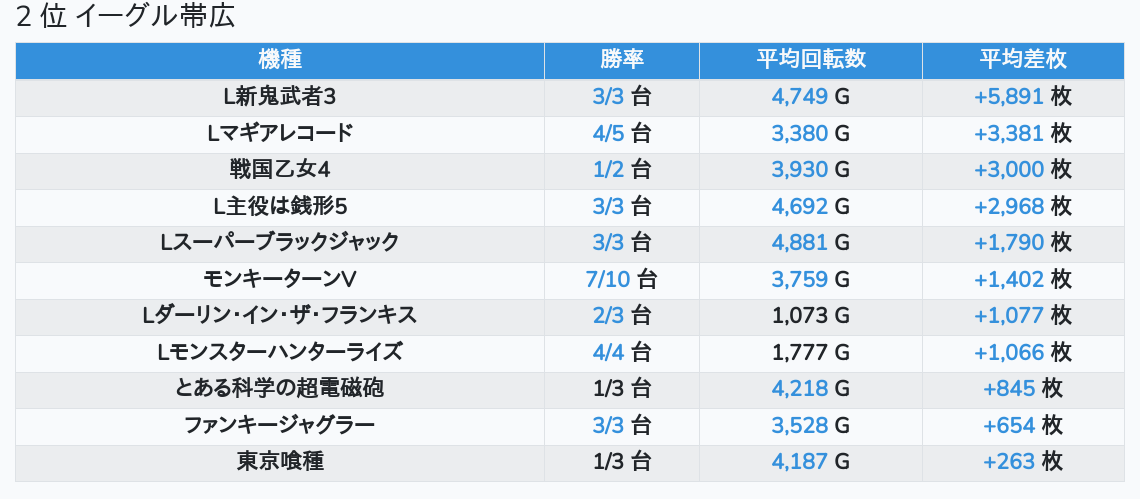Click the 2位 イーグル帯広 heading
1140x499 pixels.
coord(126,18)
